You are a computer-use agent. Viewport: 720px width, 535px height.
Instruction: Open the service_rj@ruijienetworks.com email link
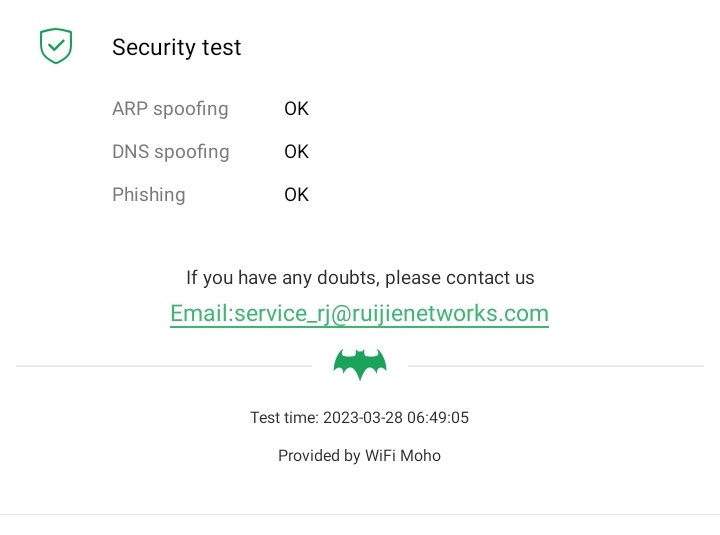pyautogui.click(x=359, y=313)
